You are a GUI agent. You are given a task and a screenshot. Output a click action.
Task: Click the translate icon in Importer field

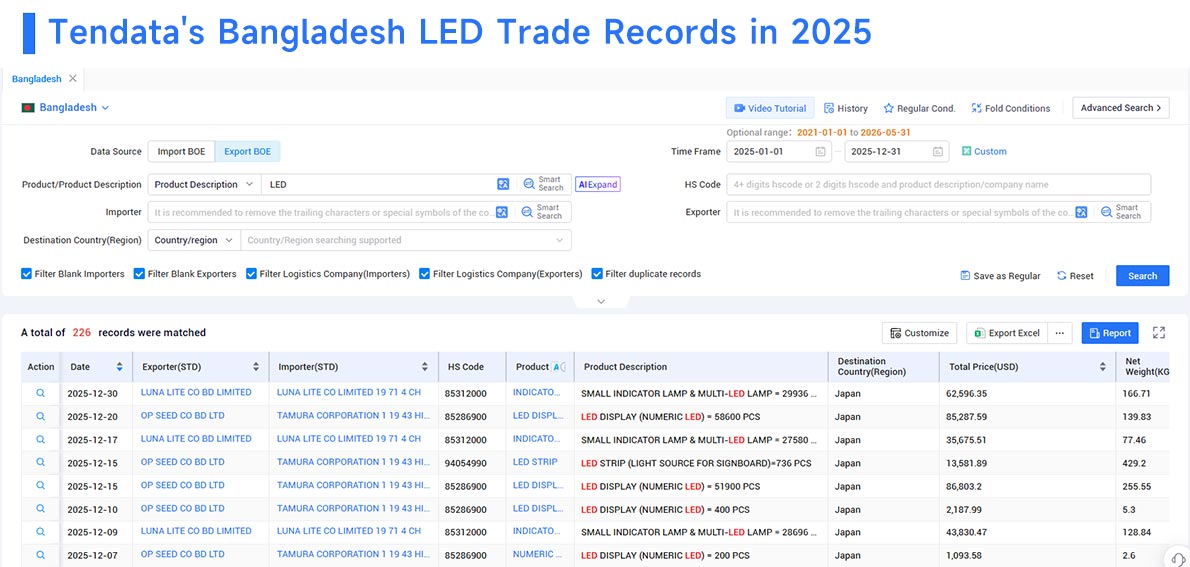(x=502, y=213)
